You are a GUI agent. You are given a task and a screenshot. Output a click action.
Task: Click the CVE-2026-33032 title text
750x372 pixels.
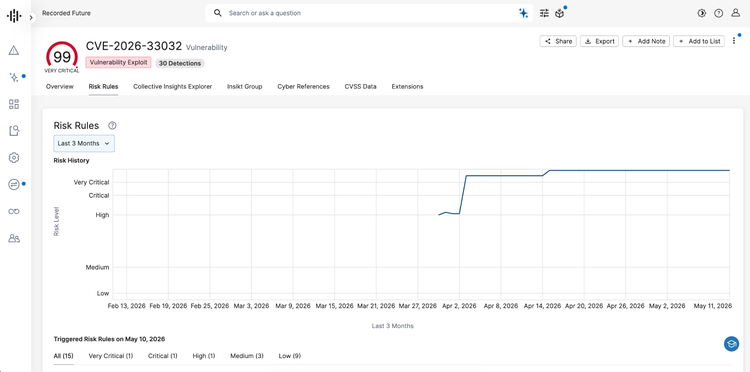[x=134, y=46]
